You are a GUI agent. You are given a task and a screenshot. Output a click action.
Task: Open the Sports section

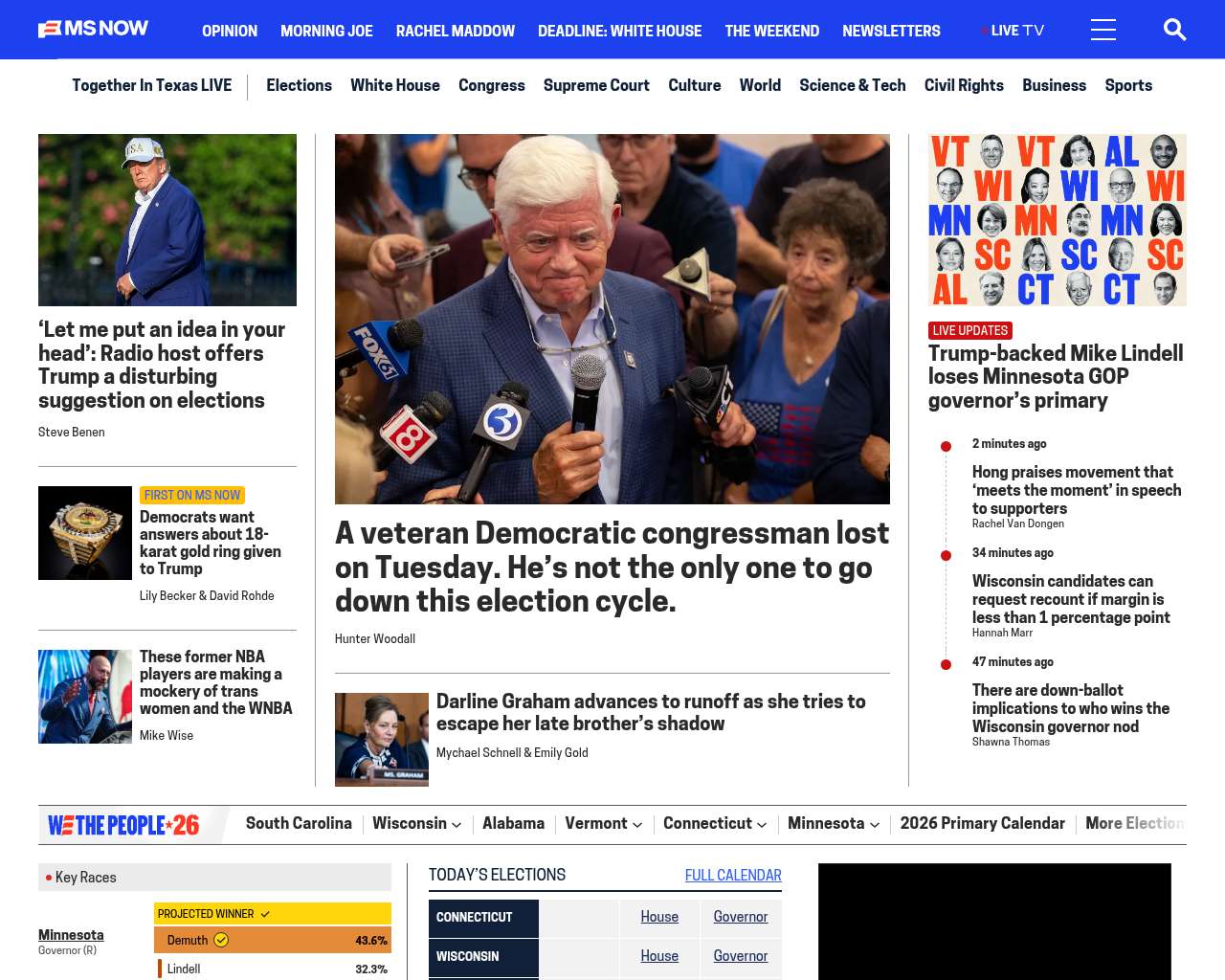click(x=1128, y=85)
